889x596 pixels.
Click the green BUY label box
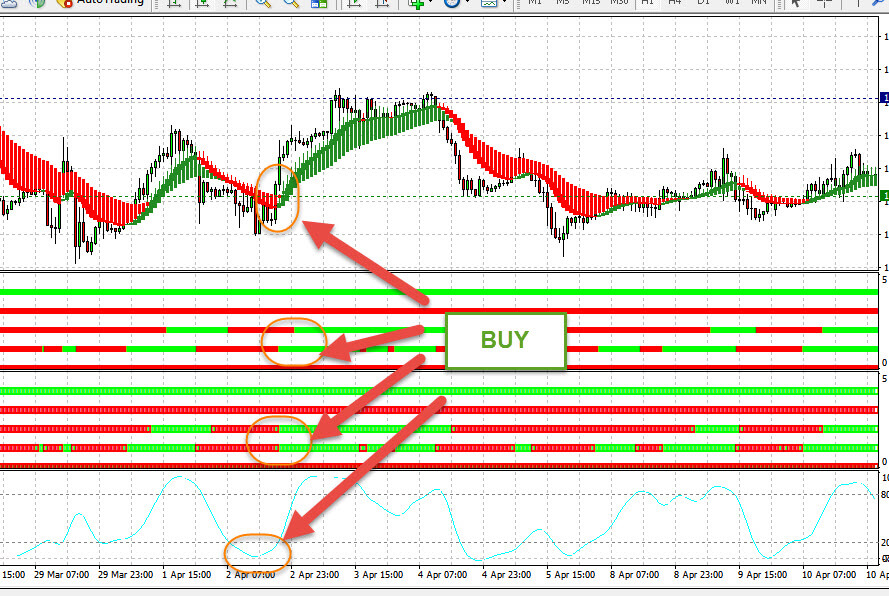pos(506,340)
